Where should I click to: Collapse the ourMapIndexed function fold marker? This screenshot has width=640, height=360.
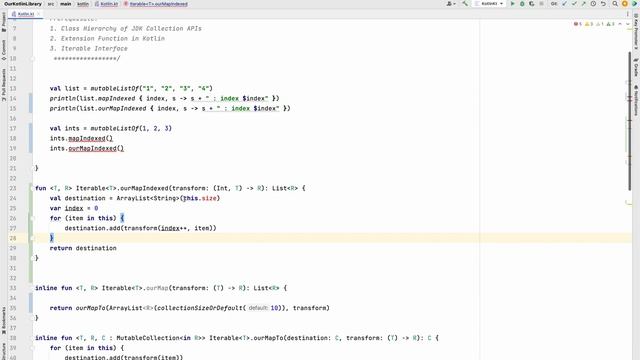[x=32, y=188]
